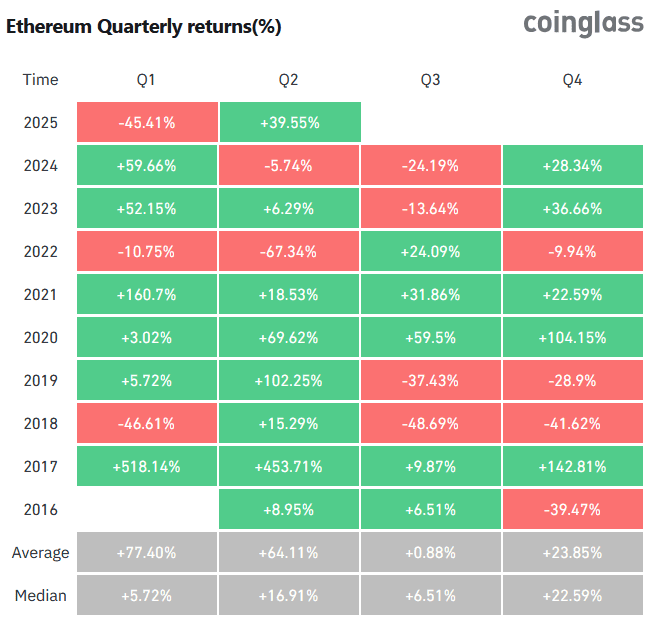Click the green 2025 Q2 cell +39.55%
This screenshot has width=651, height=619.
pyautogui.click(x=289, y=123)
